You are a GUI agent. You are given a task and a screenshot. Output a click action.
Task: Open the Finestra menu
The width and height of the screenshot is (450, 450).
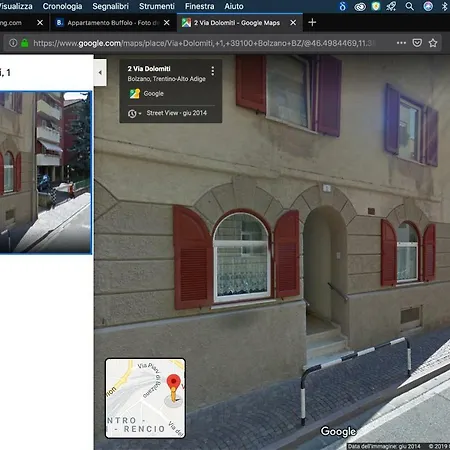(200, 6)
